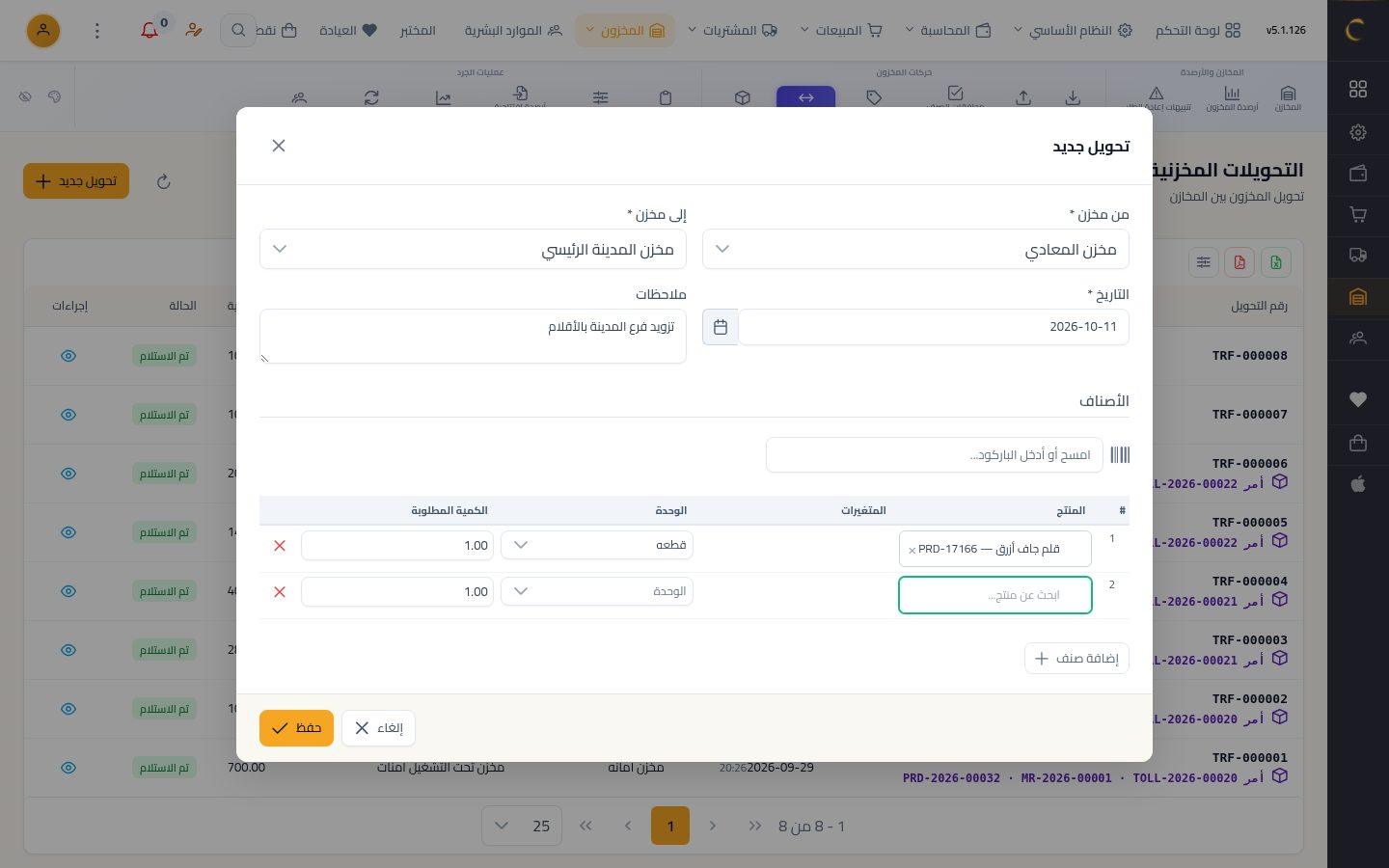The image size is (1389, 868).
Task: Click the barcode scanner icon
Action: pos(1120,454)
